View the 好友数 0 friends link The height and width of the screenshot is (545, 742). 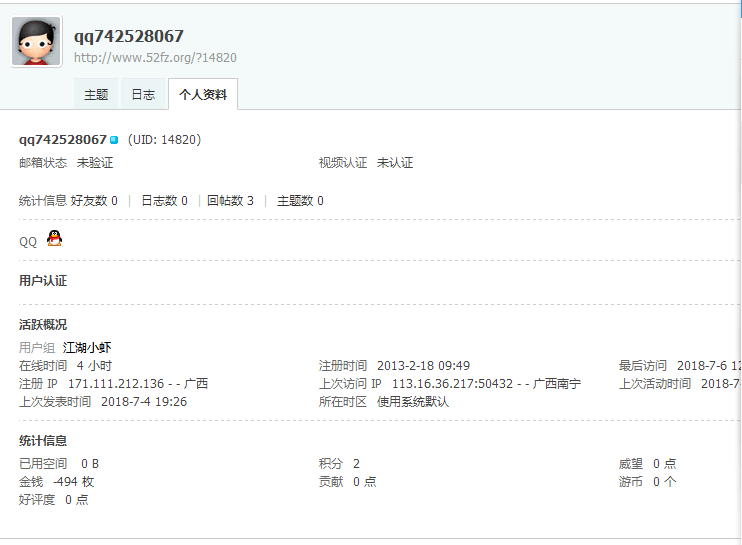point(94,201)
